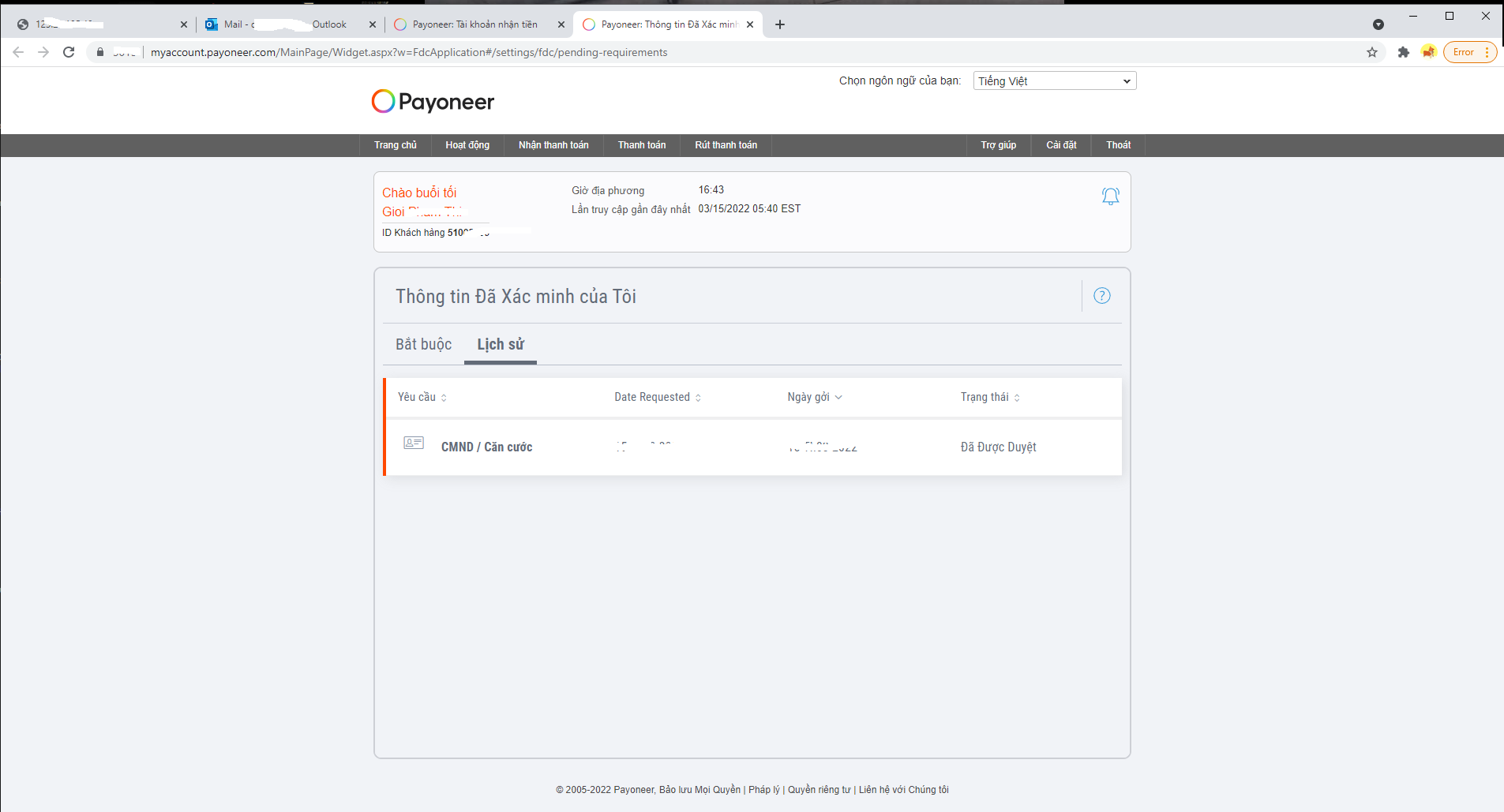This screenshot has width=1504, height=812.
Task: Open the Liên hệ với Chúng tôi link
Action: coord(904,789)
